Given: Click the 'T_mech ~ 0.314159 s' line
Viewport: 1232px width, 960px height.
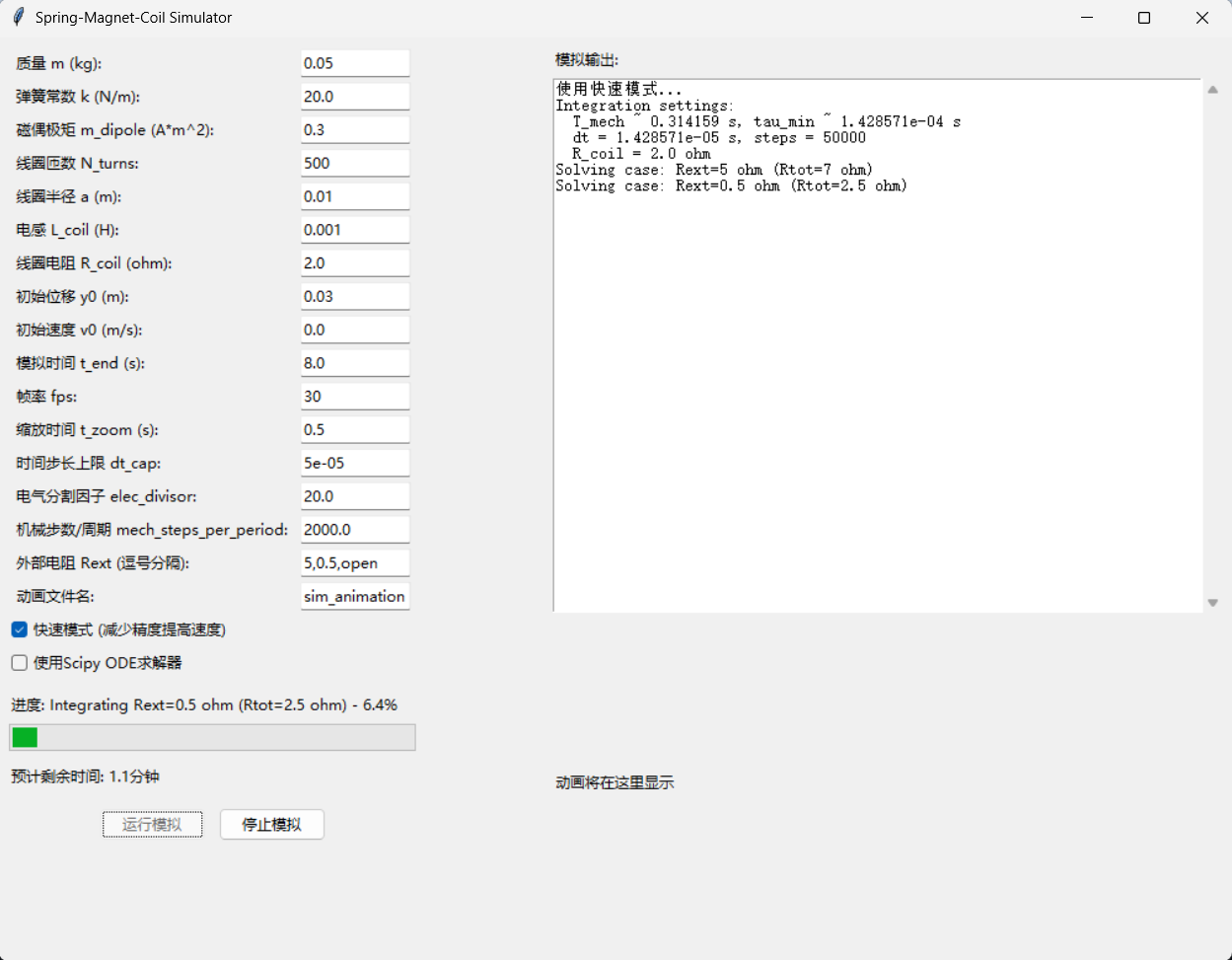Looking at the screenshot, I should pos(766,122).
